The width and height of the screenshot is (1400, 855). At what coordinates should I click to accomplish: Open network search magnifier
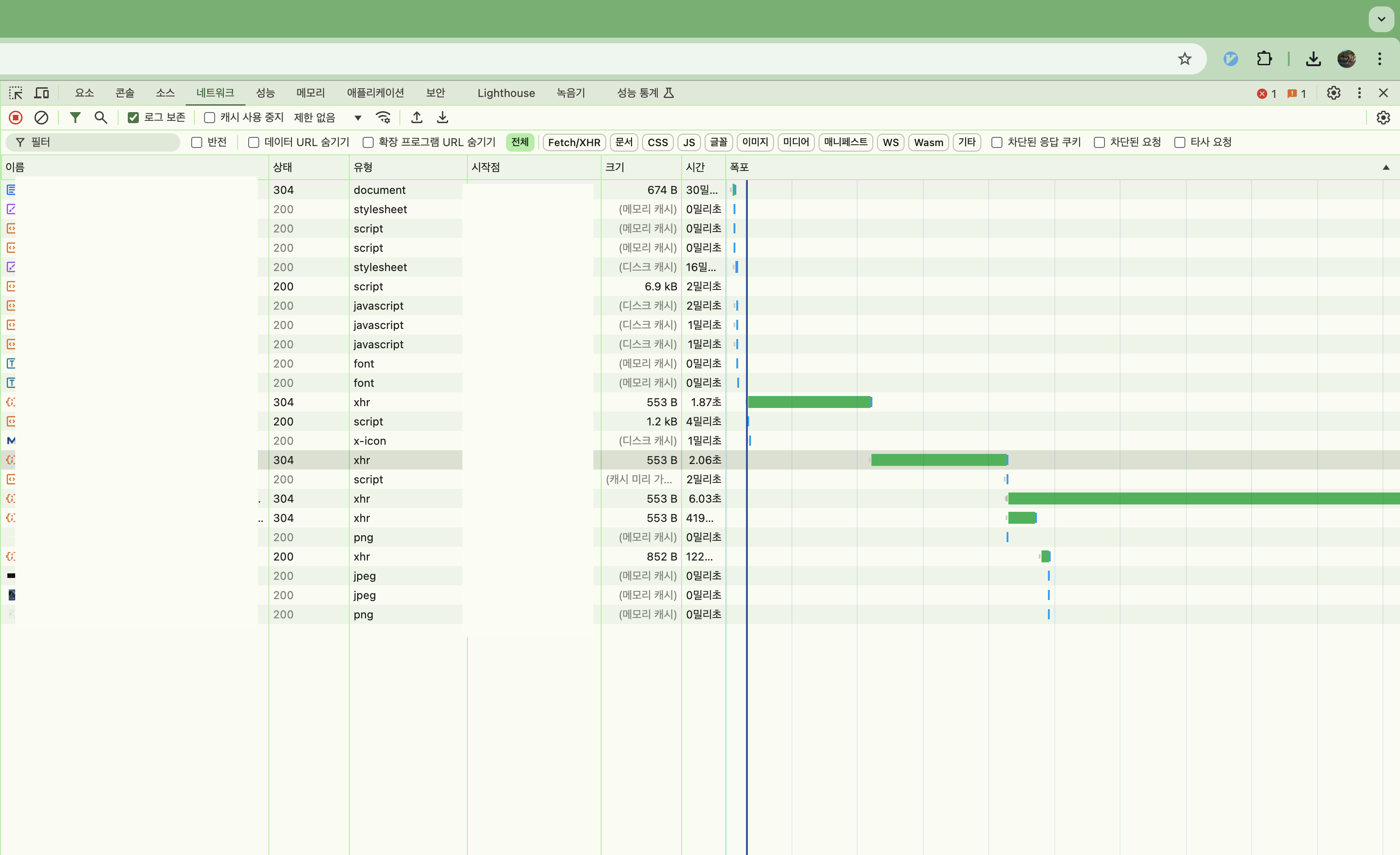(x=101, y=118)
